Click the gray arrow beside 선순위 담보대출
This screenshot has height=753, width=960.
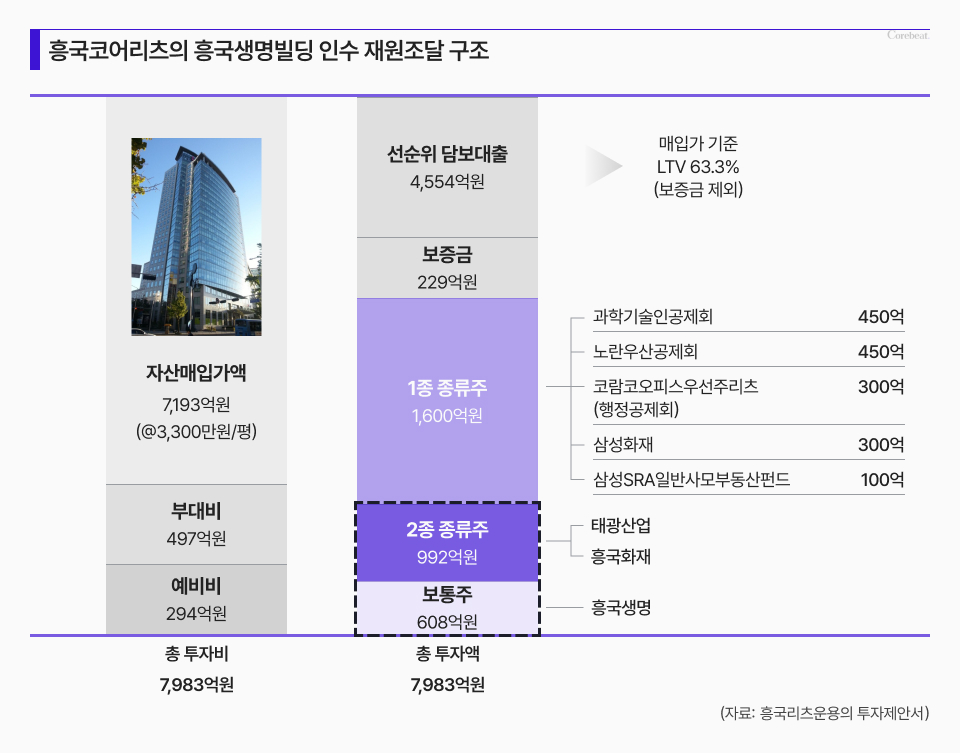coord(605,167)
